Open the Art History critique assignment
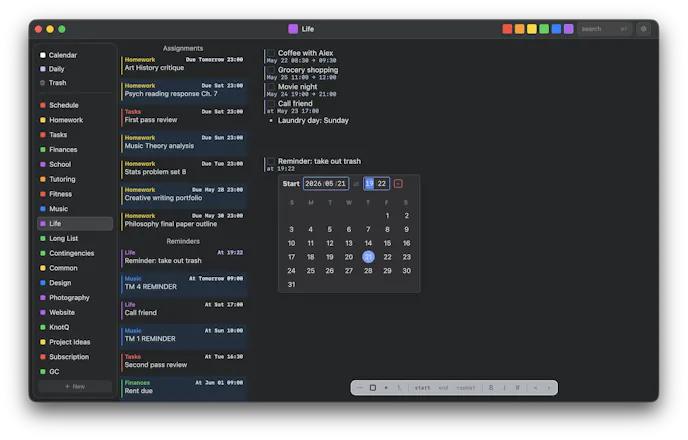 click(x=183, y=64)
